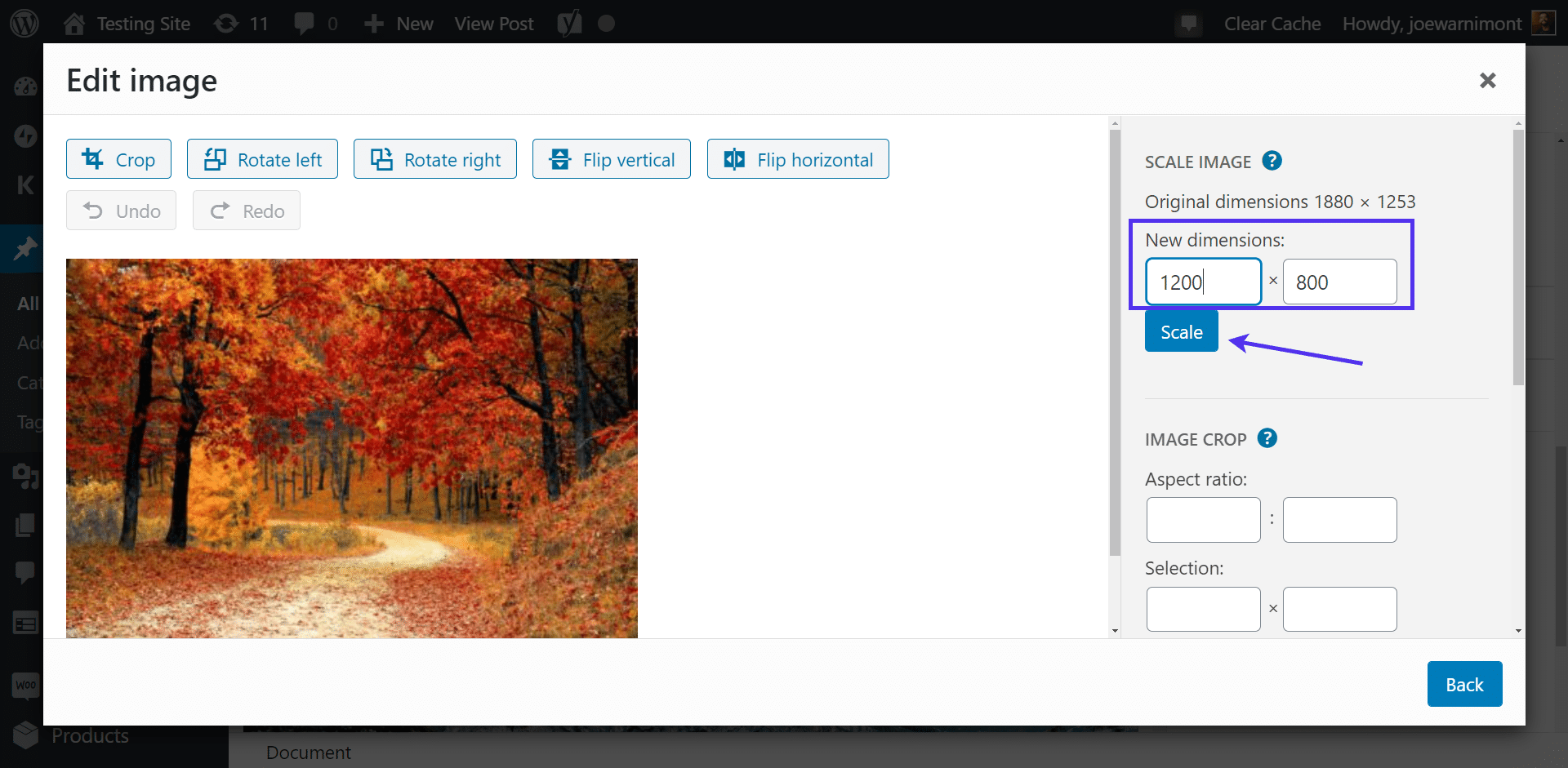This screenshot has width=1568, height=768.
Task: Click the WordPress logo in admin bar
Action: coord(24,23)
